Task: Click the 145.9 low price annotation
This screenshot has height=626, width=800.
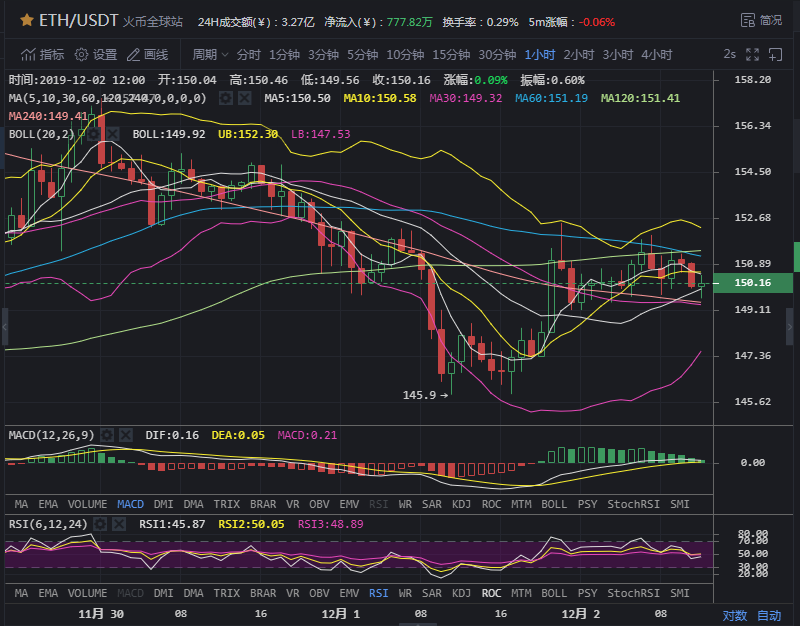Action: click(425, 395)
